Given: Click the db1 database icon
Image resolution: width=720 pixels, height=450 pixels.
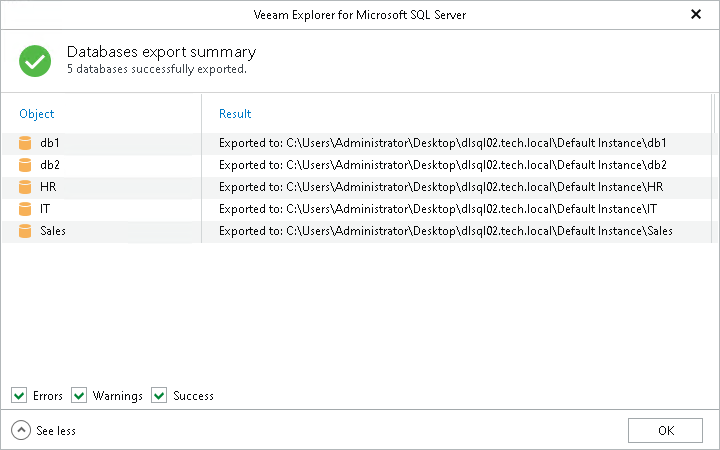Looking at the screenshot, I should pyautogui.click(x=25, y=143).
